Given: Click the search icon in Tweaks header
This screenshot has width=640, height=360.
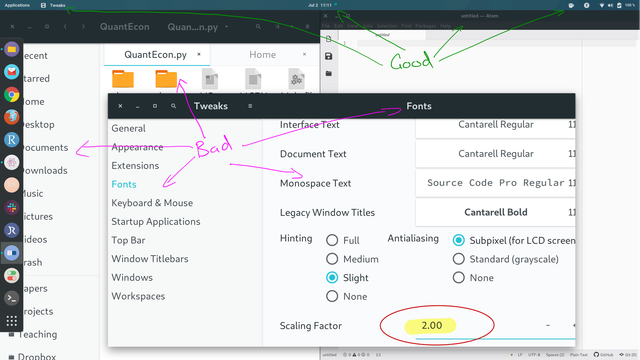Looking at the screenshot, I should coord(173,106).
